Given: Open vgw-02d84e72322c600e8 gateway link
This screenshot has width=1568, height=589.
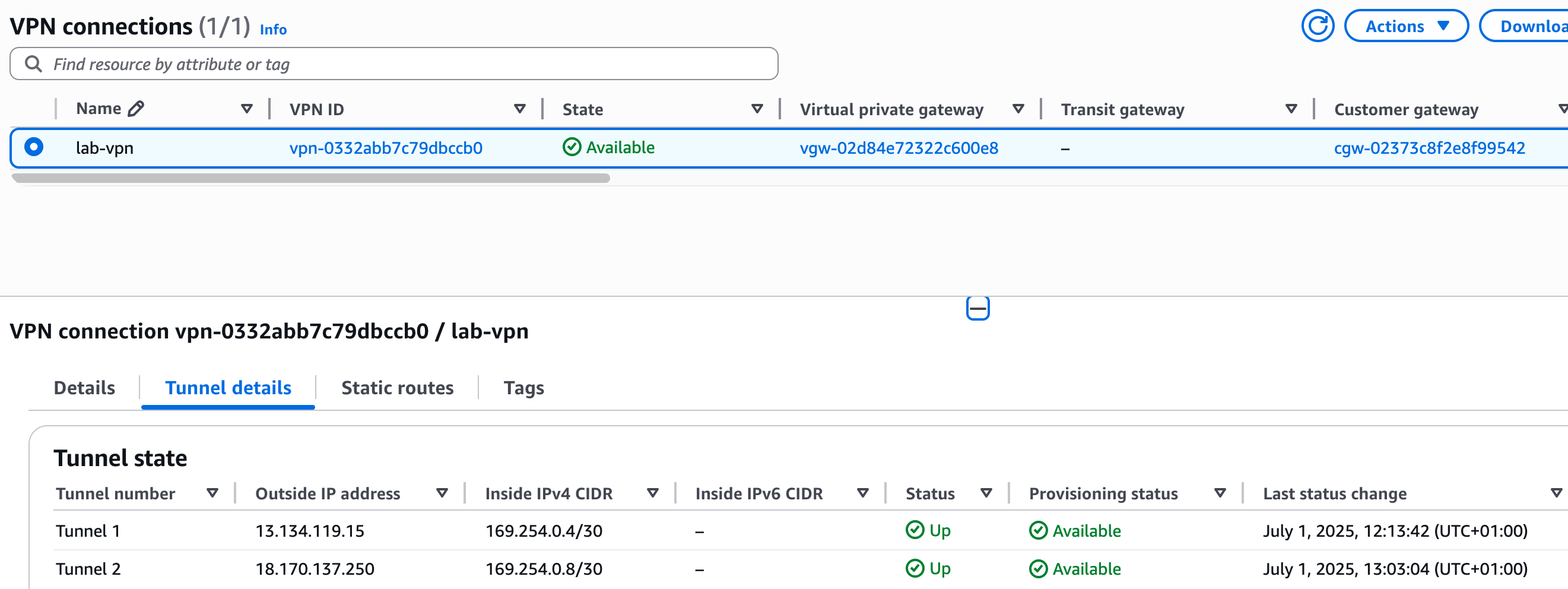Looking at the screenshot, I should tap(899, 148).
